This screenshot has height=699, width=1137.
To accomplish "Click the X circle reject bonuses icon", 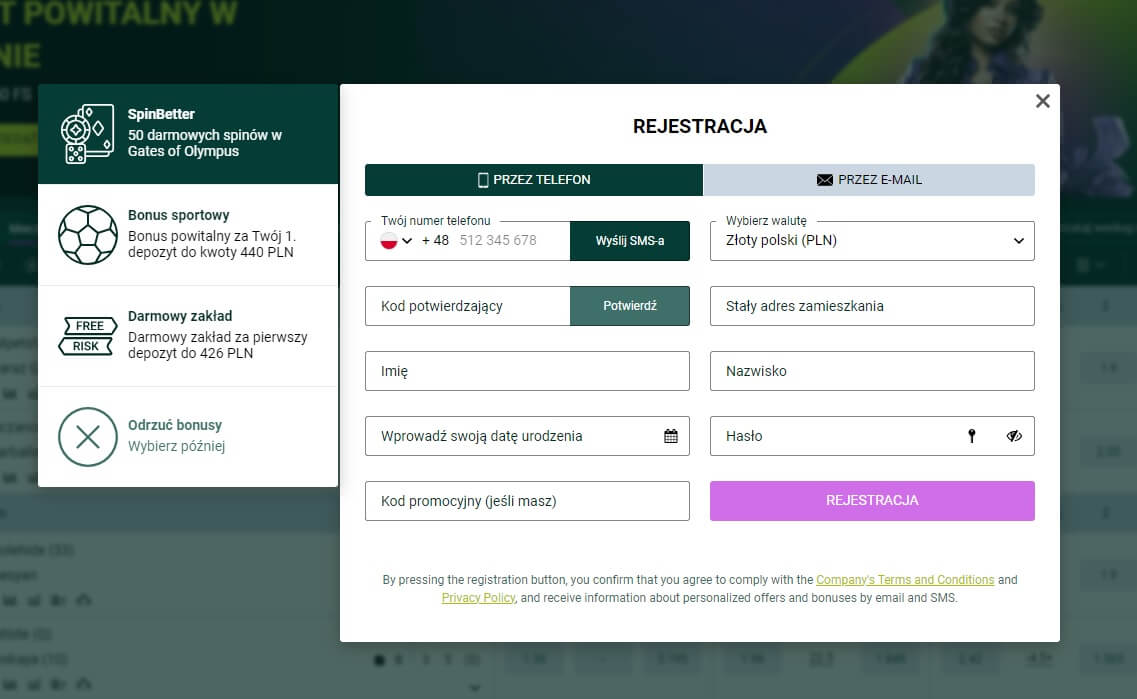I will coord(88,437).
